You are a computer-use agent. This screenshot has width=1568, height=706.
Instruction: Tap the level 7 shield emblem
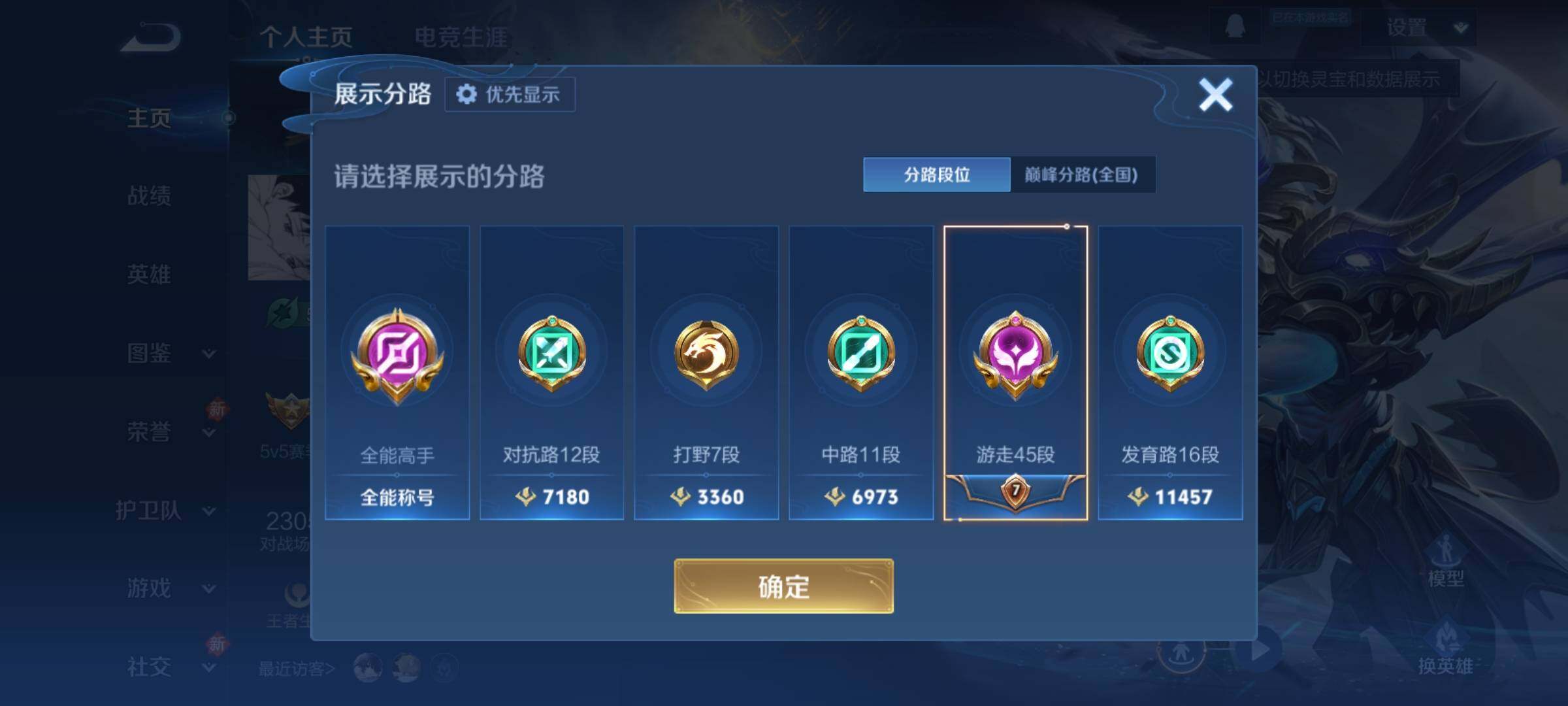[1015, 492]
